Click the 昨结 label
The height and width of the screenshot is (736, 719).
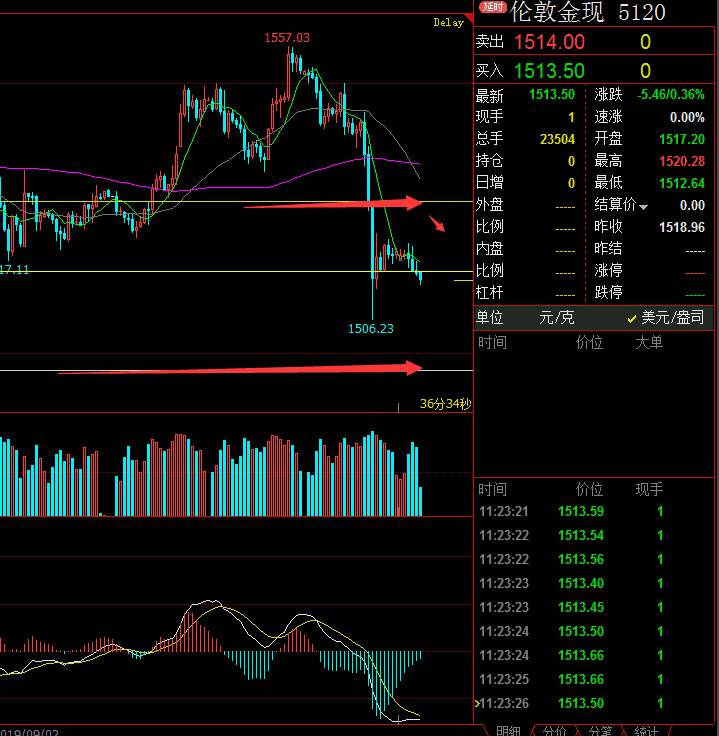pyautogui.click(x=608, y=248)
